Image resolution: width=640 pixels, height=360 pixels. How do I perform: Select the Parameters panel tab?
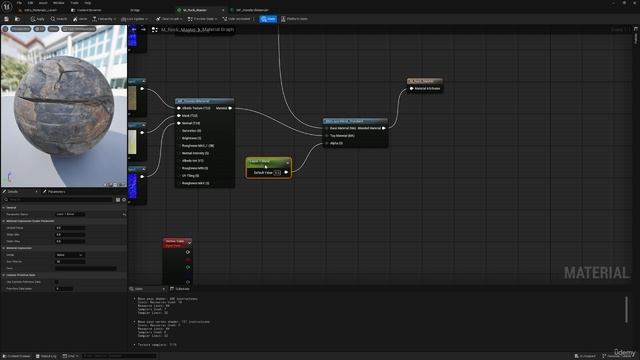(x=56, y=192)
